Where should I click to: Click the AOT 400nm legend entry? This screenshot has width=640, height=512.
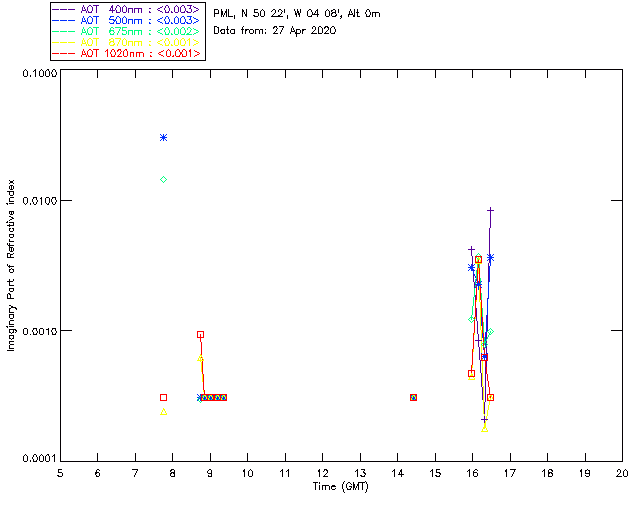126,9
